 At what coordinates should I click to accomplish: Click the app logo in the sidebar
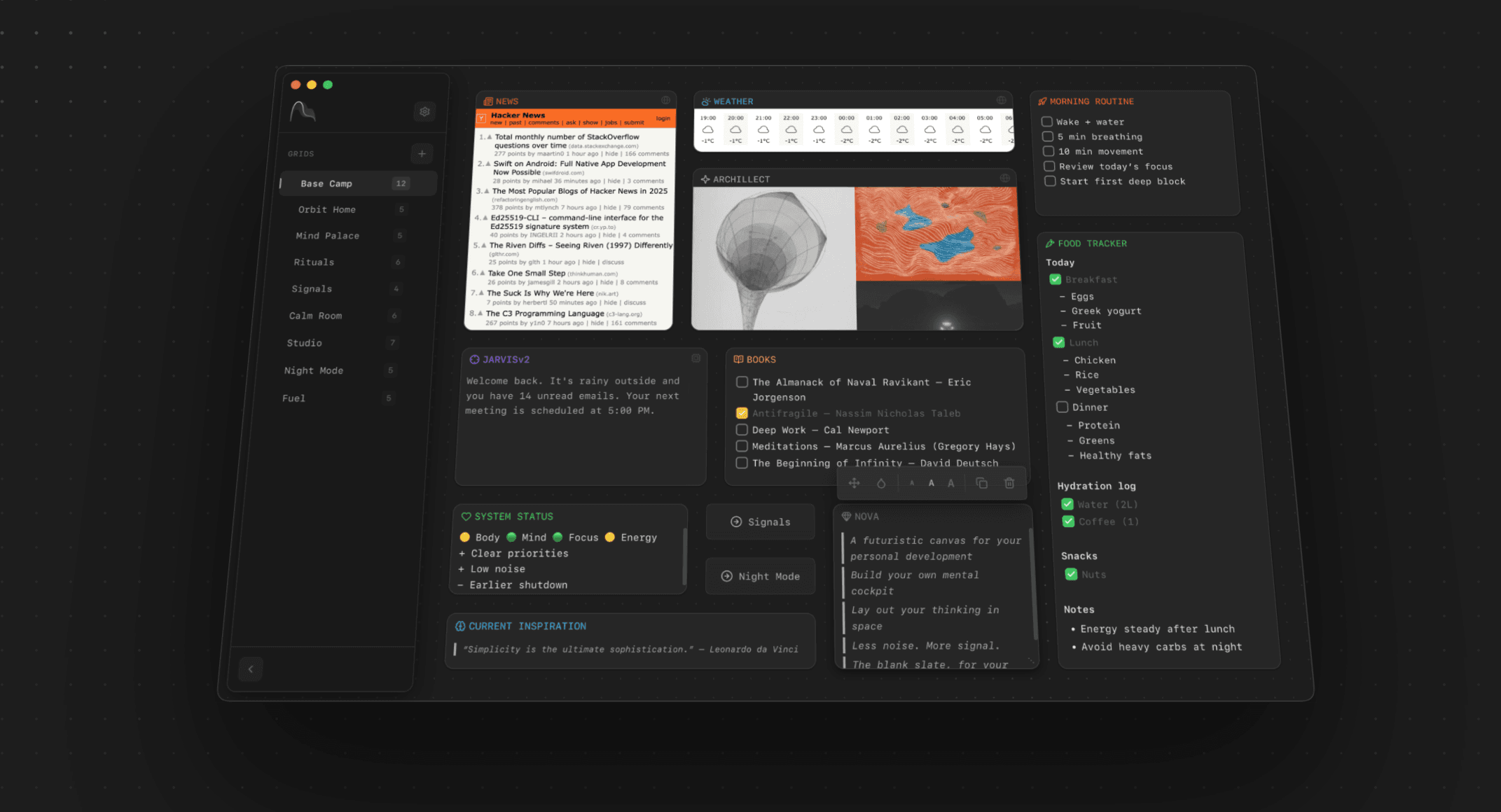coord(303,111)
